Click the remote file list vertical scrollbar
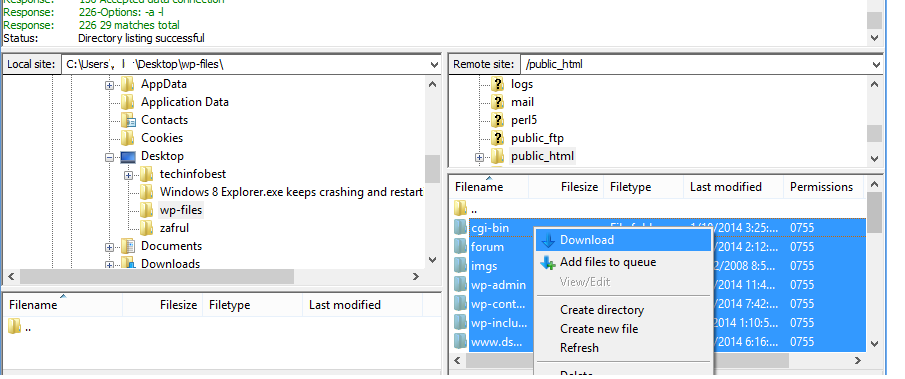 (874, 265)
